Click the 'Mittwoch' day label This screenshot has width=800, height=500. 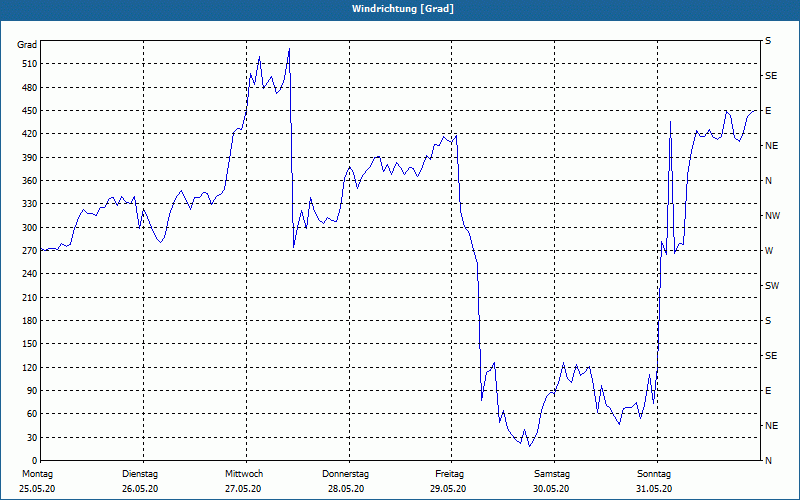[x=244, y=474]
